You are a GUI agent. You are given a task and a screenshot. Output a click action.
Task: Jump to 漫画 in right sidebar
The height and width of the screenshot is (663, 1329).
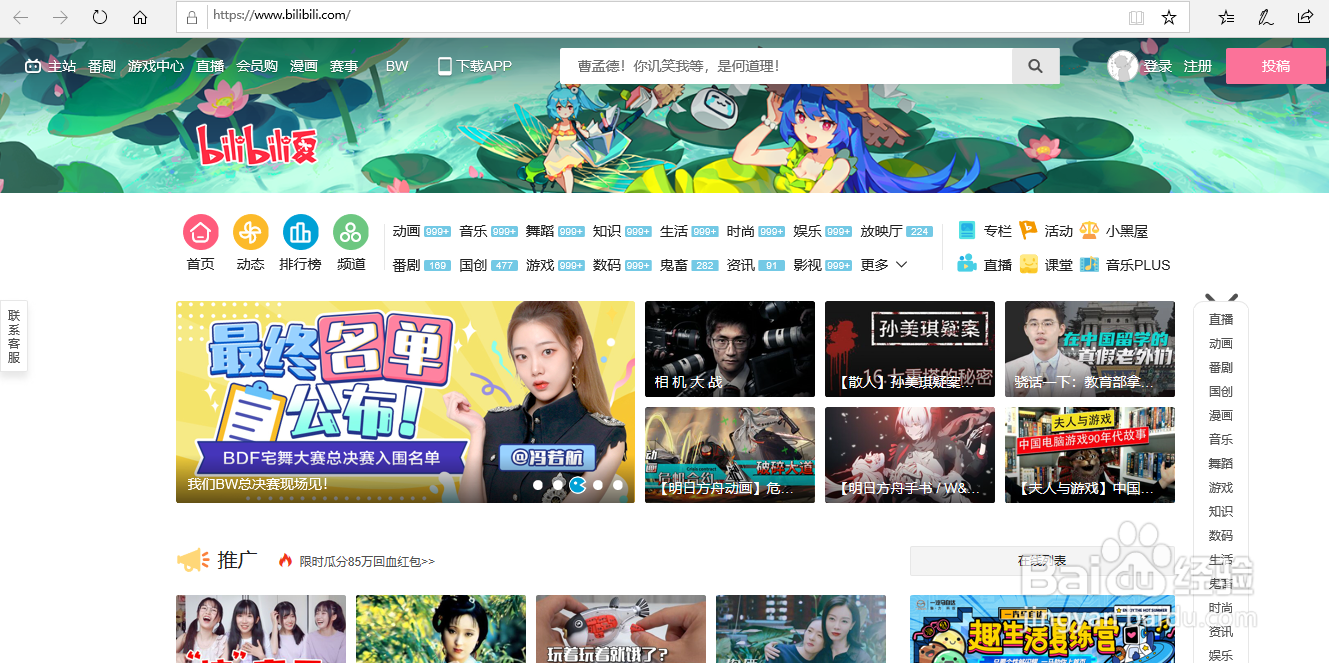[x=1221, y=416]
